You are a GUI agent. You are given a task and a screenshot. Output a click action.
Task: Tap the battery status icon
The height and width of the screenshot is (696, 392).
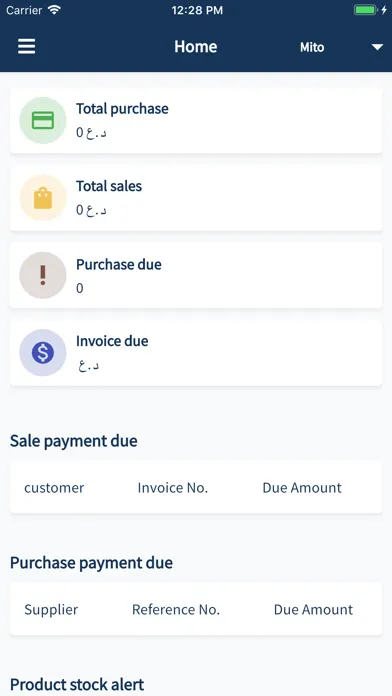(365, 10)
